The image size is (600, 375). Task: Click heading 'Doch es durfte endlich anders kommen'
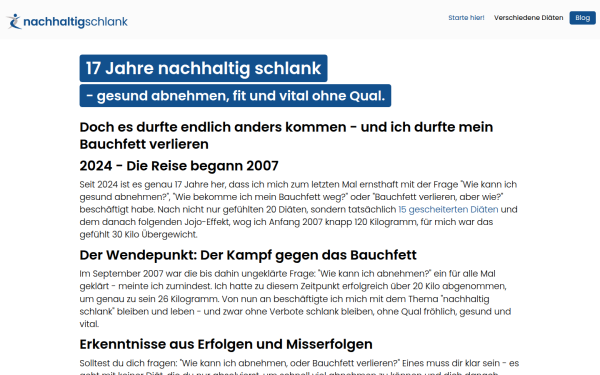point(286,135)
